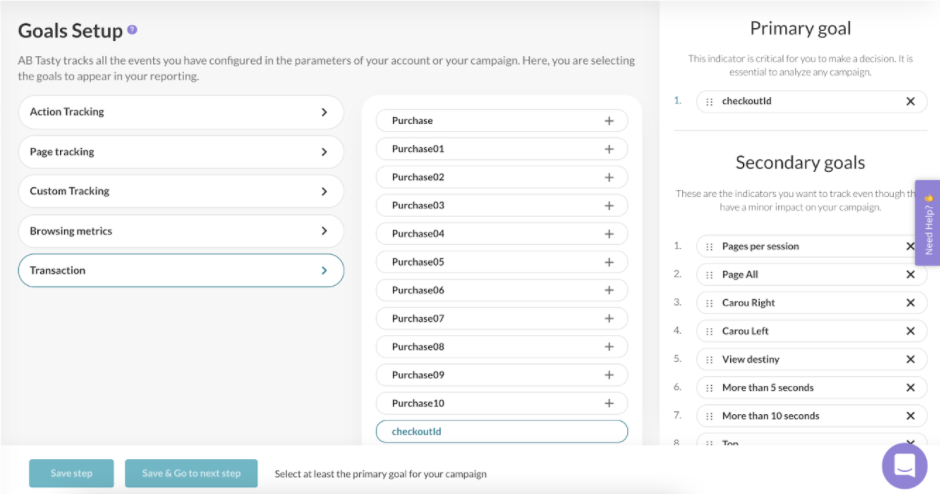This screenshot has height=494, width=940.
Task: Add Purchase07 using its plus icon
Action: tap(609, 318)
